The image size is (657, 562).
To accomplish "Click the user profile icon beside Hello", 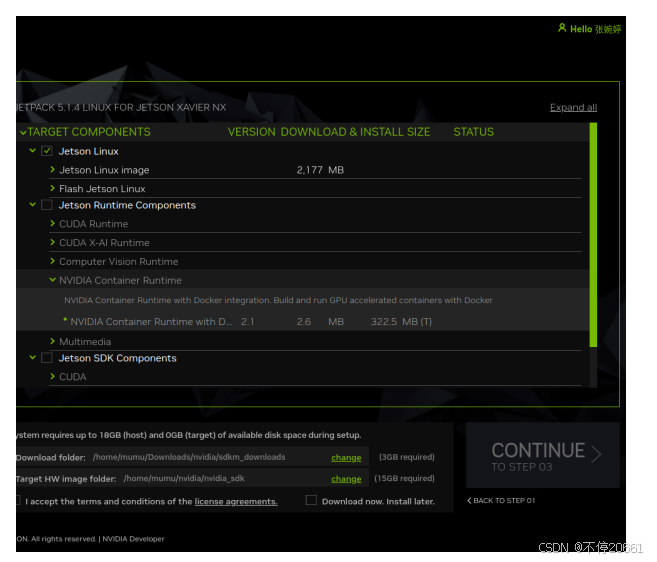I will 562,28.
